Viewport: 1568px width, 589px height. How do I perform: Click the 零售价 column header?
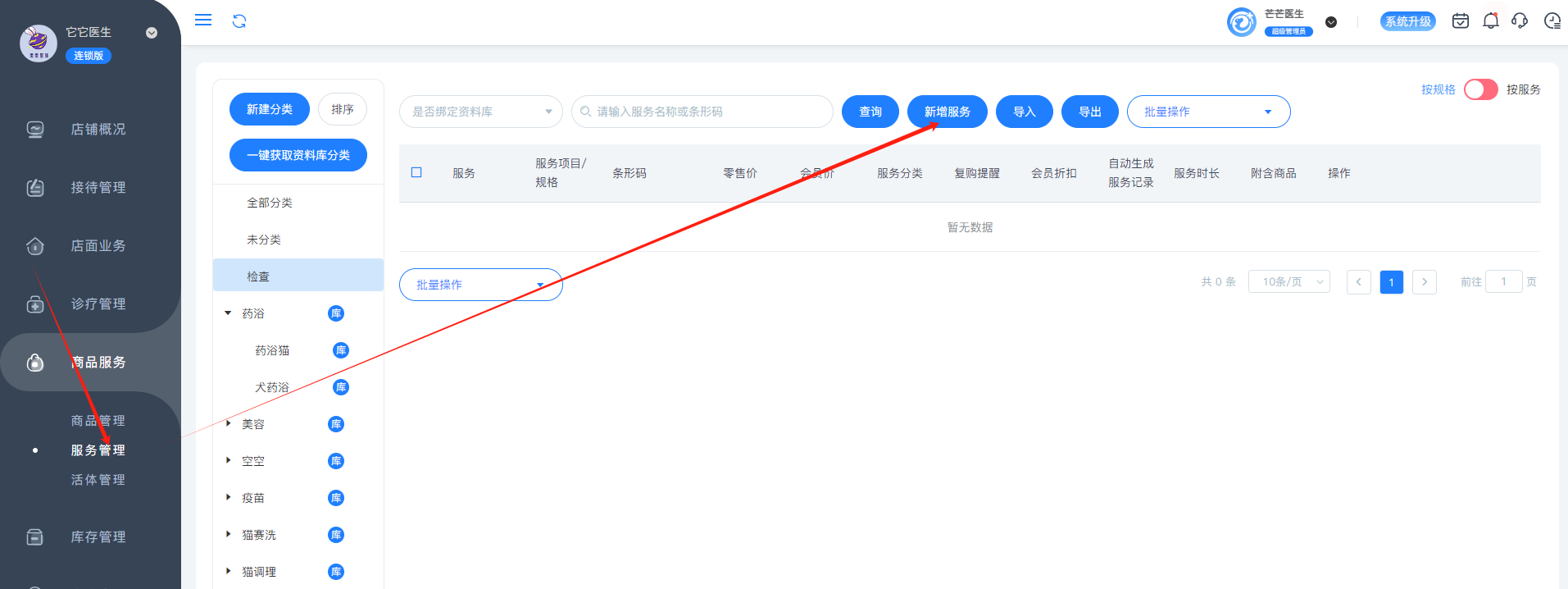coord(740,173)
